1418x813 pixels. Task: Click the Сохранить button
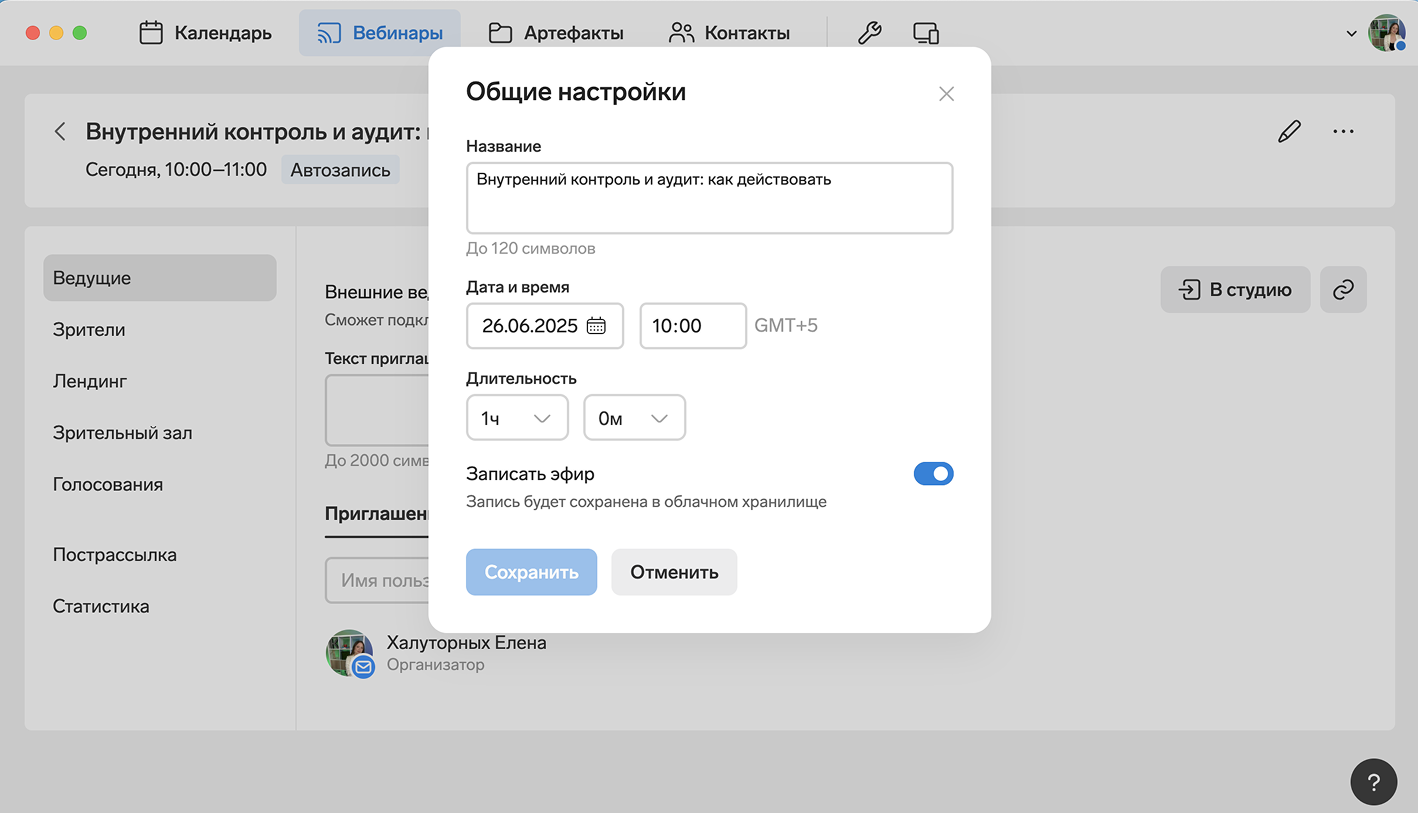(x=531, y=572)
